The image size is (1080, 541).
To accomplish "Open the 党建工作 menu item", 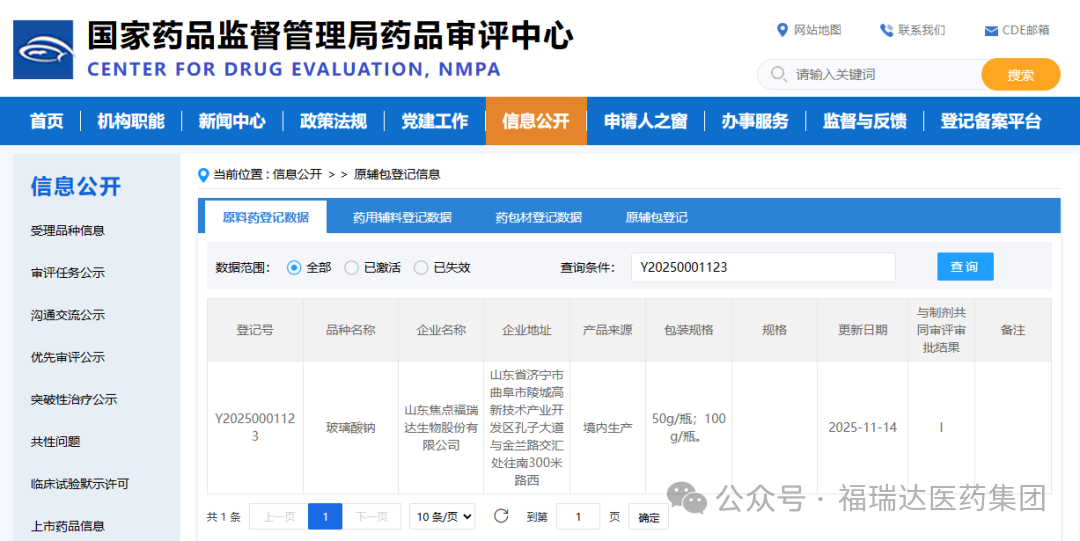I will click(x=435, y=121).
